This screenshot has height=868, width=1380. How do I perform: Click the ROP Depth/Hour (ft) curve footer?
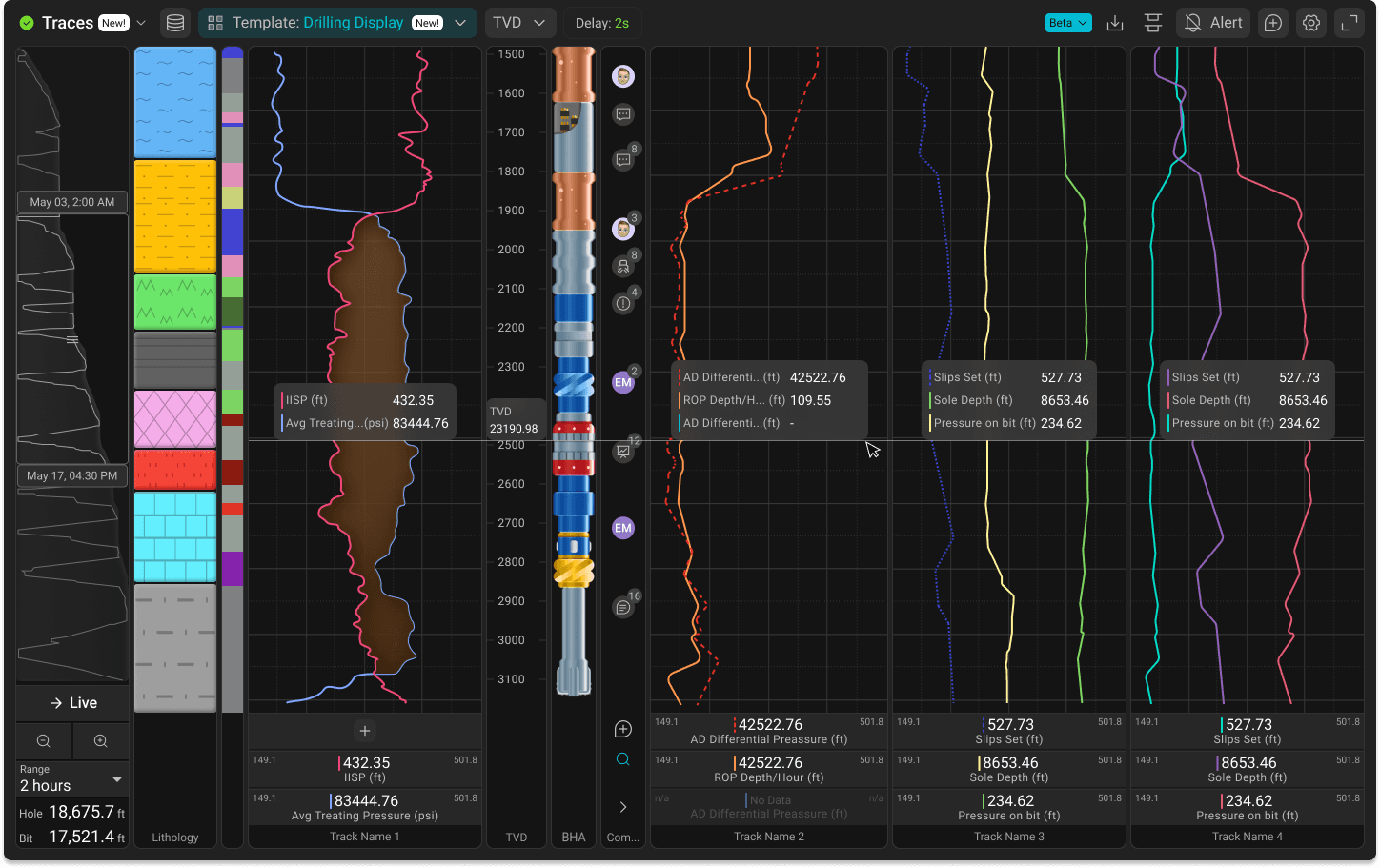(x=769, y=769)
